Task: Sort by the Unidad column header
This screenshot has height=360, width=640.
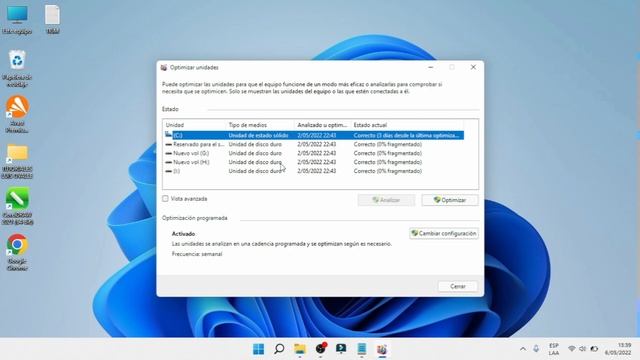Action: (195, 125)
